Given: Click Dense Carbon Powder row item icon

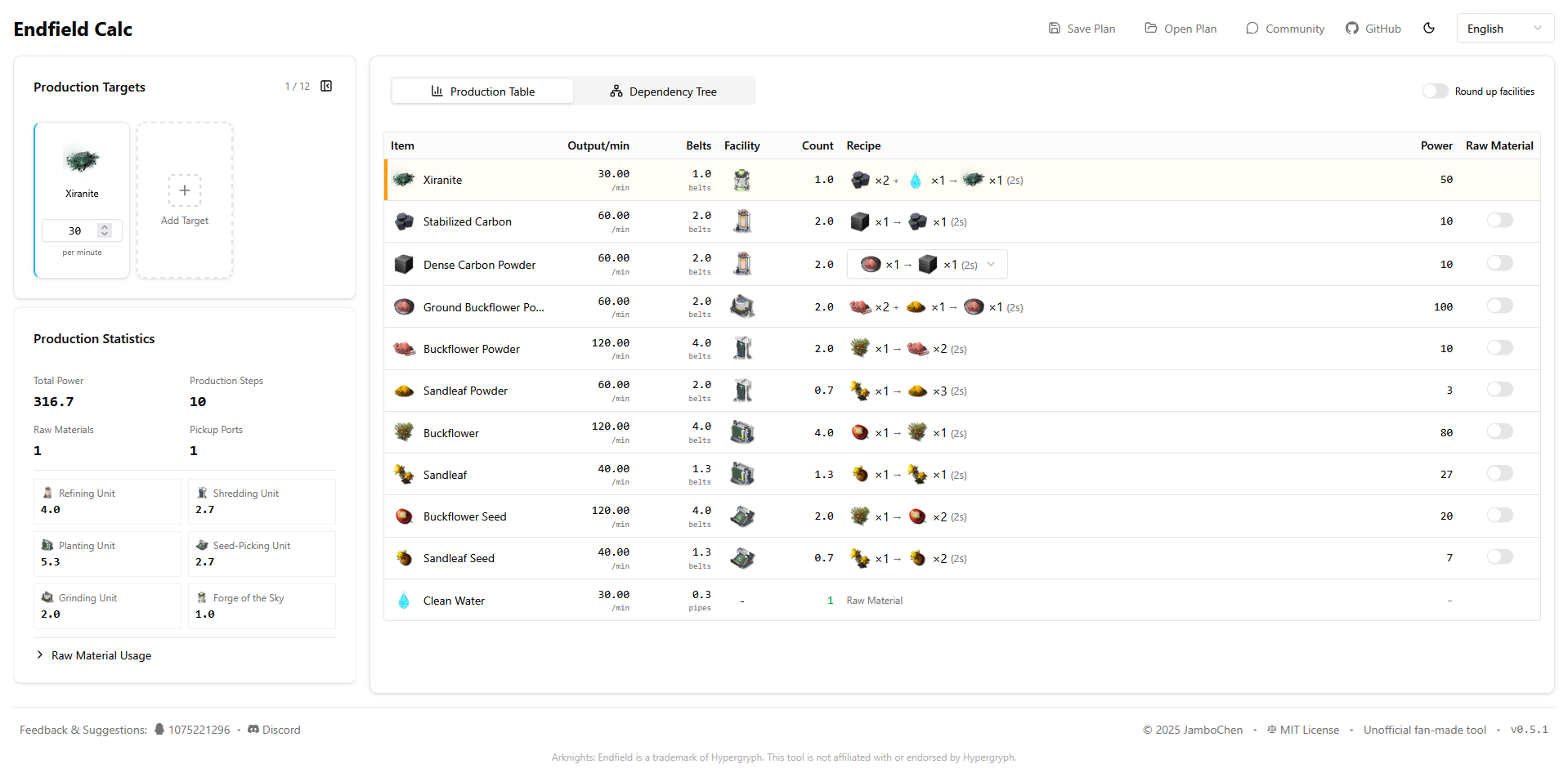Looking at the screenshot, I should pos(404,264).
